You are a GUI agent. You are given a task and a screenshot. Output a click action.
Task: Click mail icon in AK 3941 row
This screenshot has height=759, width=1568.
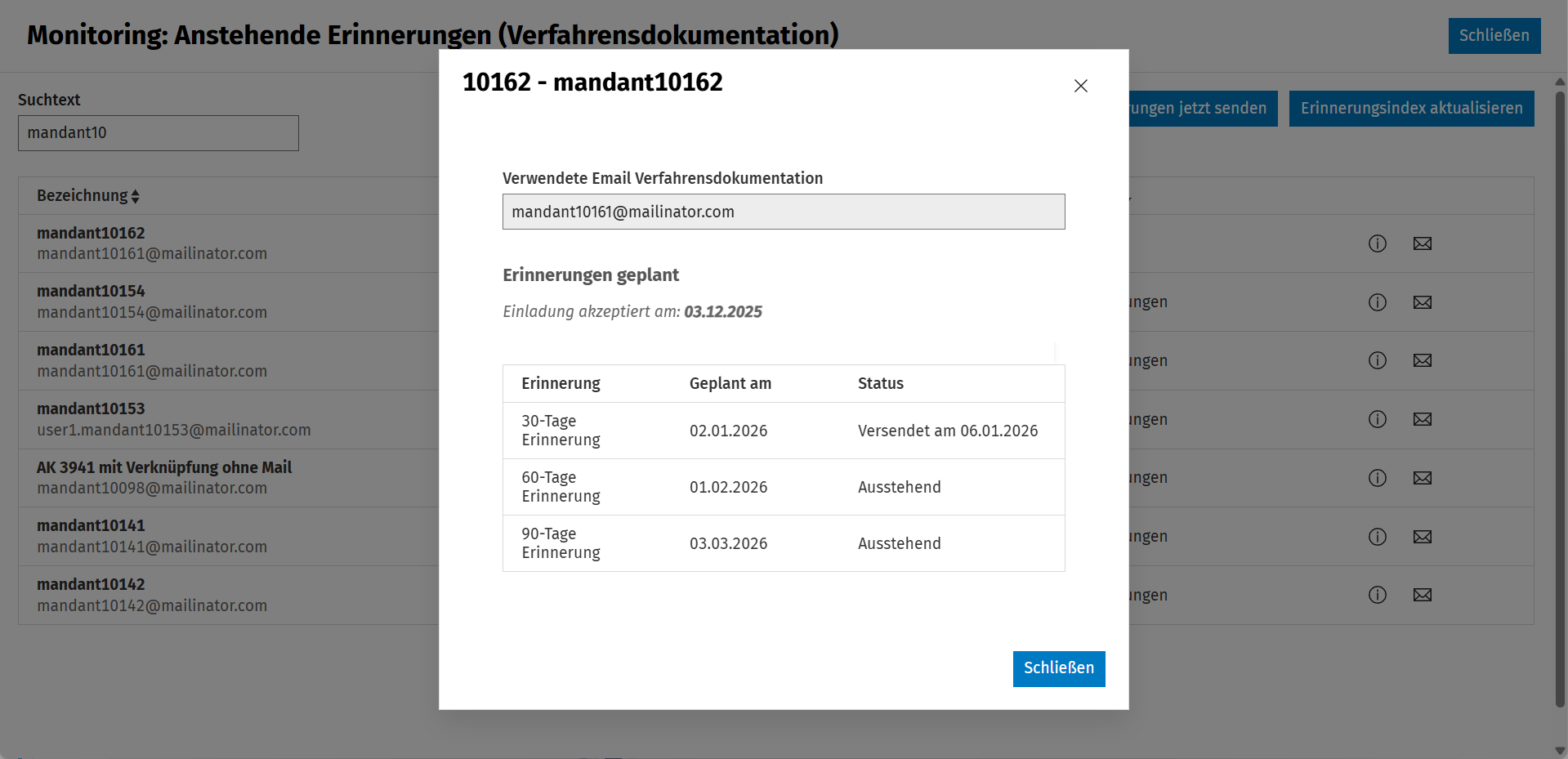pos(1423,478)
